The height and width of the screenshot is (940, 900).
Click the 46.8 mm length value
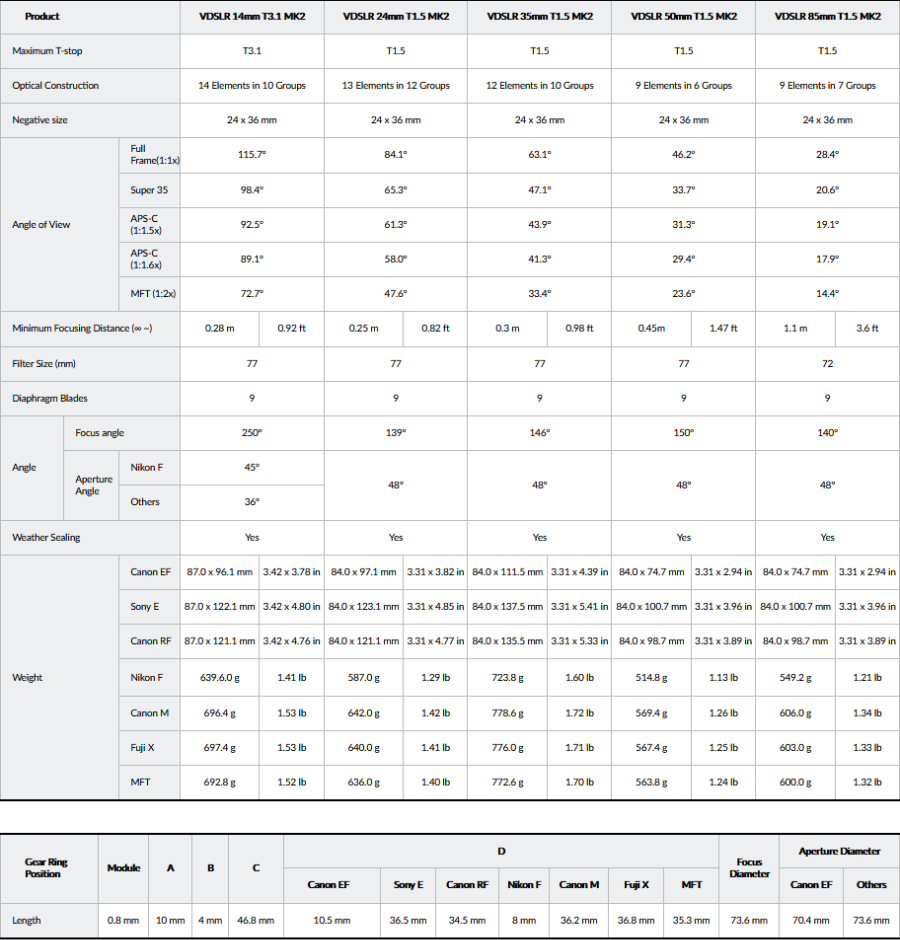point(255,920)
